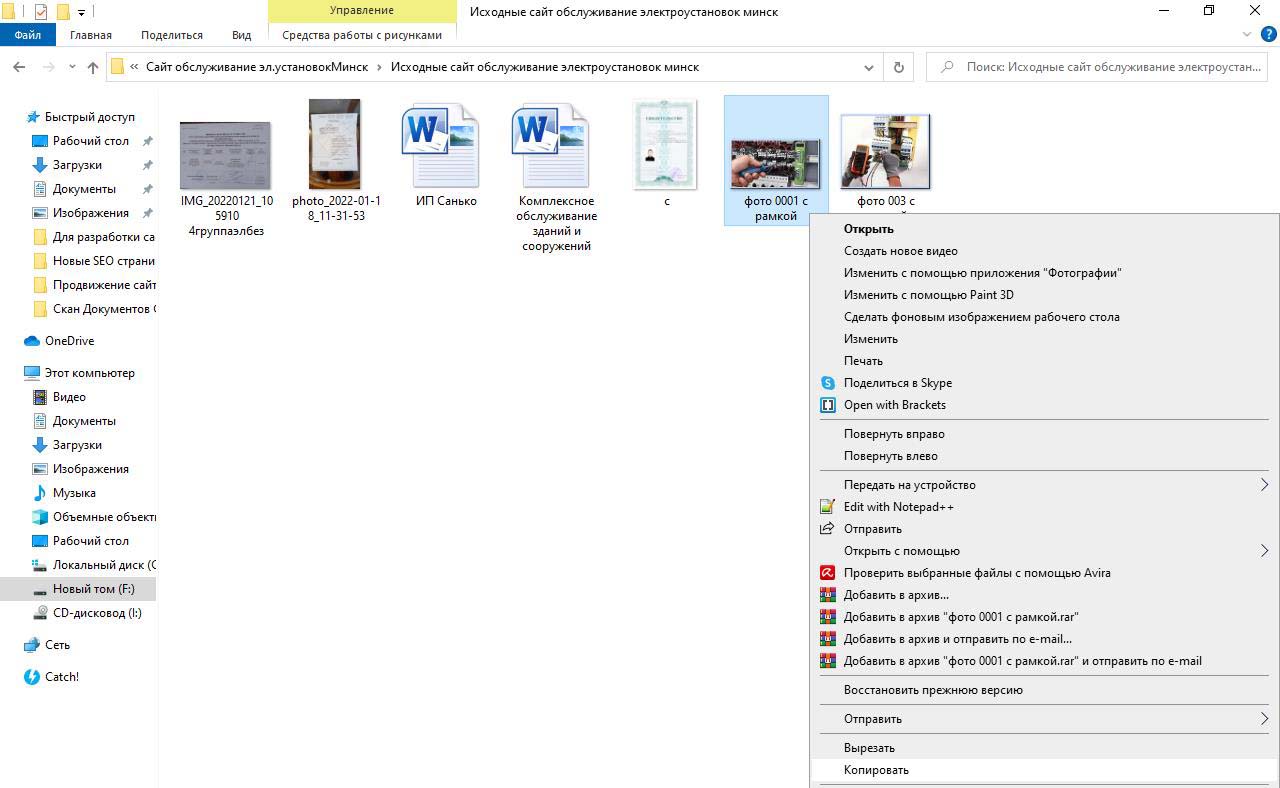
Task: Open the recent locations dropdown arrow
Action: tap(72, 67)
